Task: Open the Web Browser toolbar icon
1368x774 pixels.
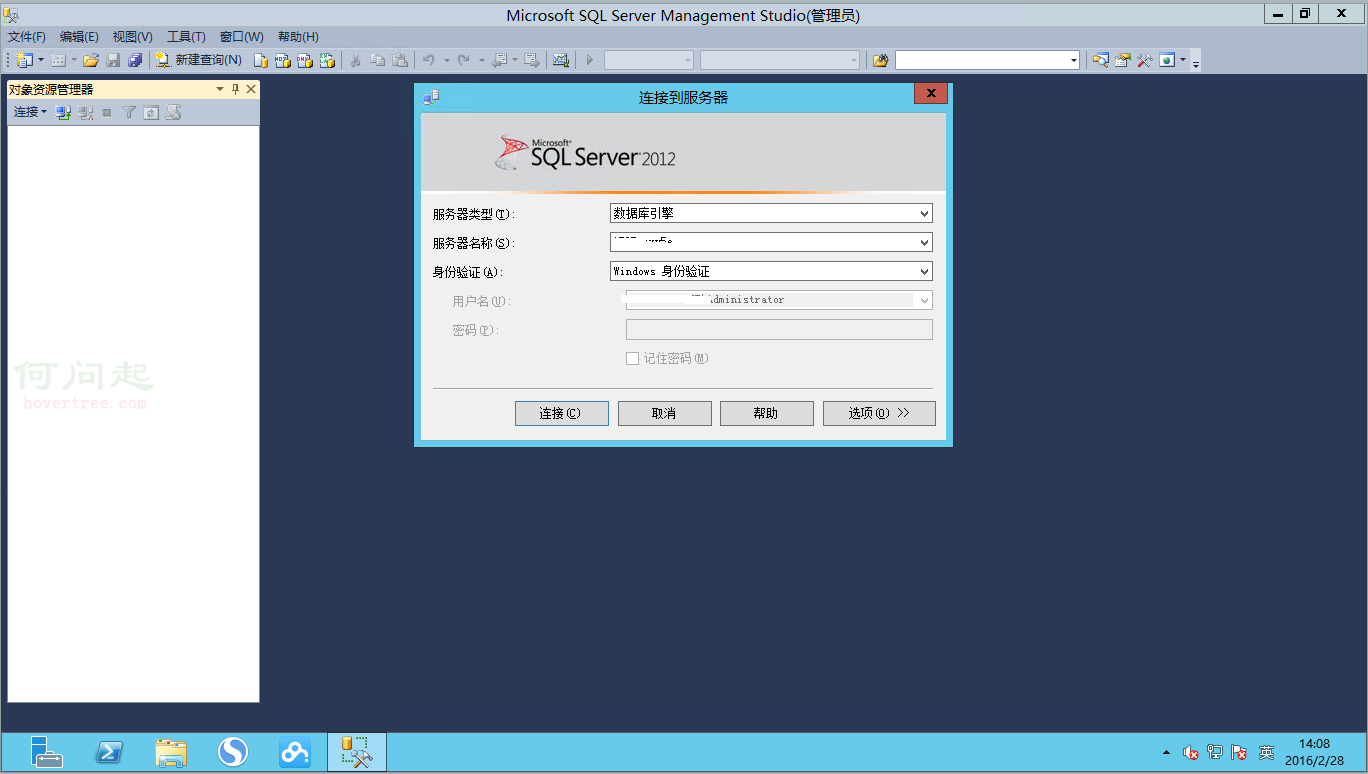Action: tap(1167, 60)
